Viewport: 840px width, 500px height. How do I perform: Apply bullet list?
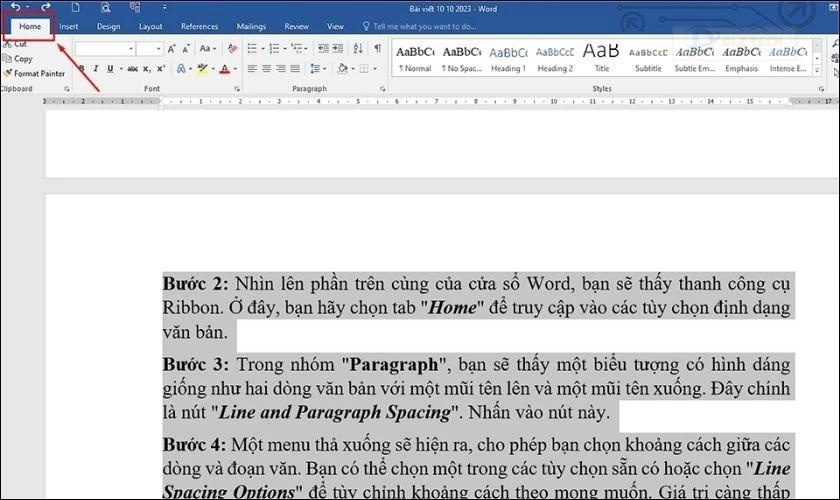[252, 49]
